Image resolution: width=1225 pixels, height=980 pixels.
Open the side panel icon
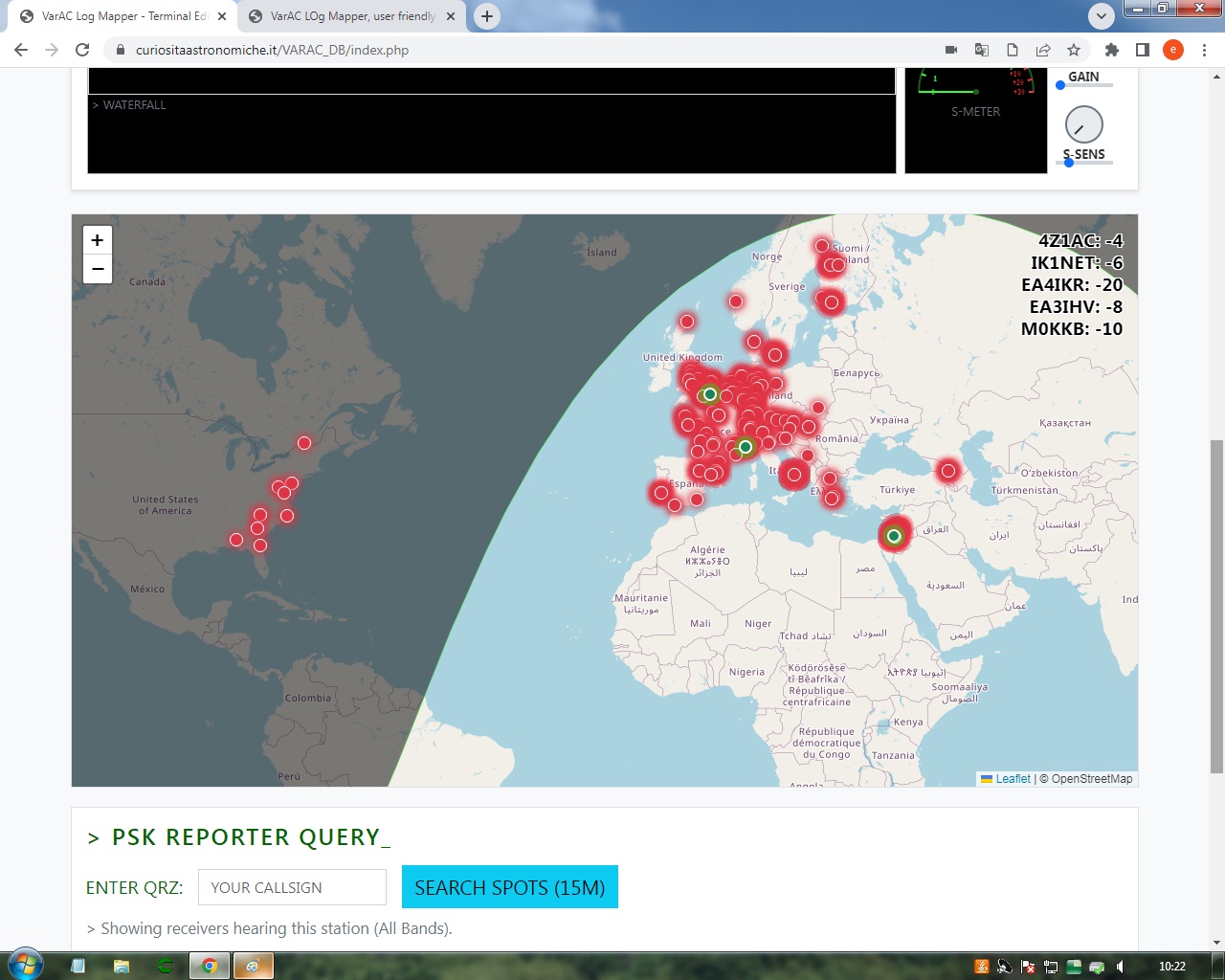(x=1142, y=50)
